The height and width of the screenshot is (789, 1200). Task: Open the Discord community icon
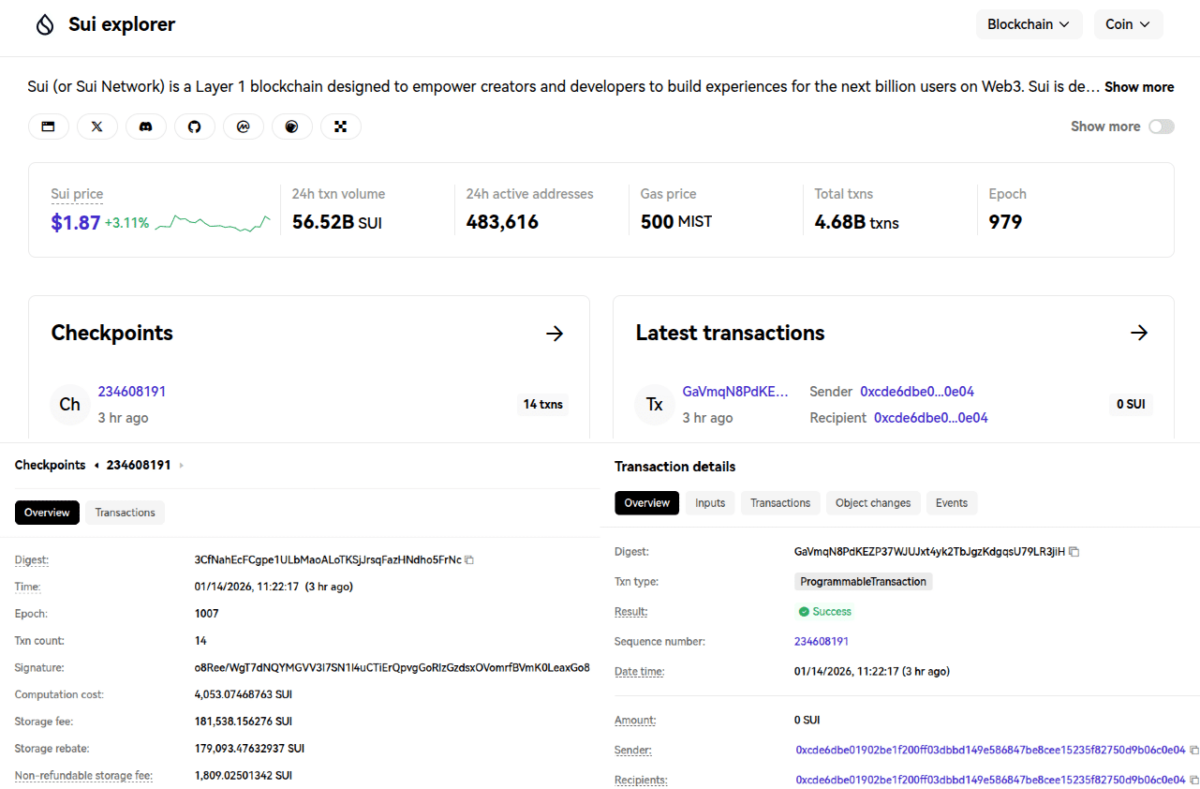(146, 126)
